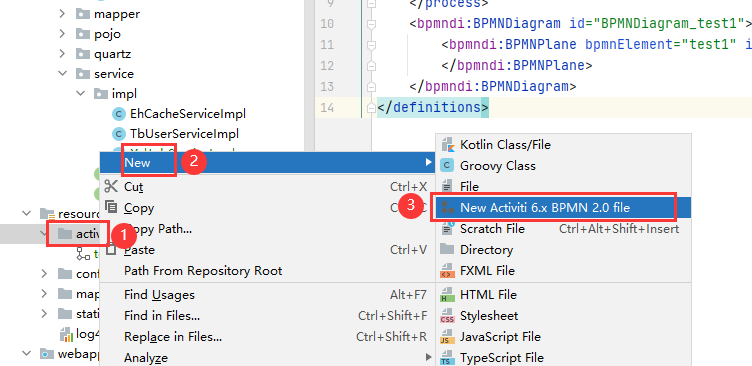The width and height of the screenshot is (752, 366).
Task: Expand the pojo folder chevron
Action: click(x=62, y=34)
